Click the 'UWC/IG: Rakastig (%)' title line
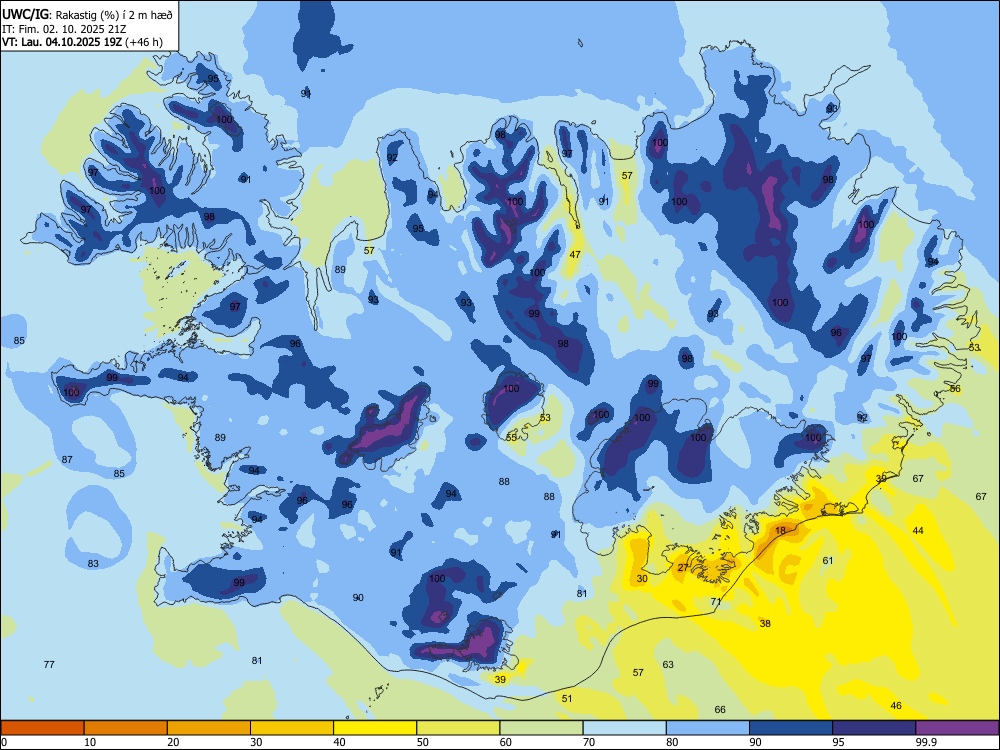1000x750 pixels. pyautogui.click(x=87, y=14)
